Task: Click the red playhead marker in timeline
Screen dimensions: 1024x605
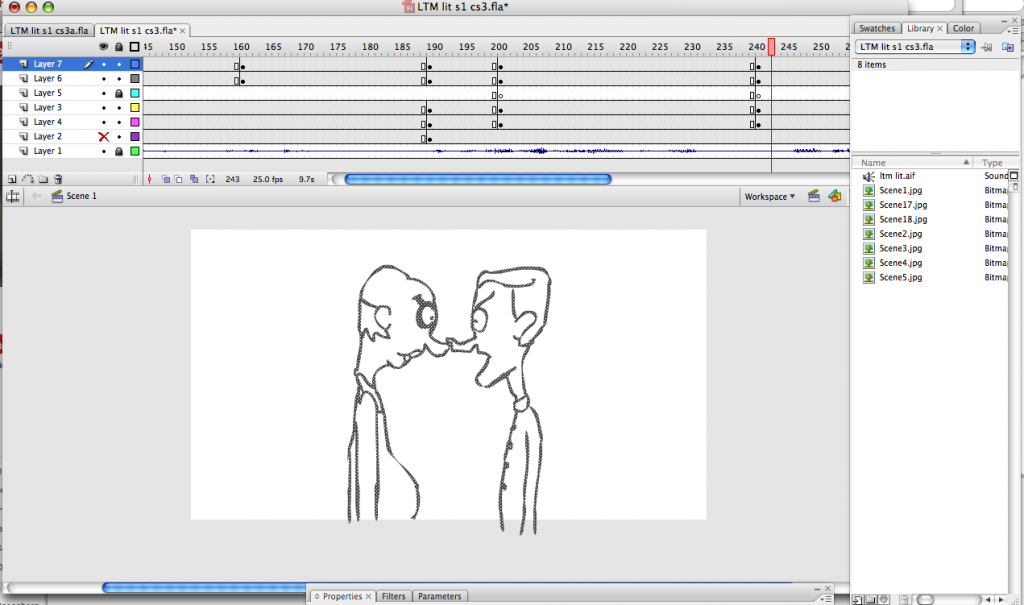Action: pyautogui.click(x=771, y=46)
